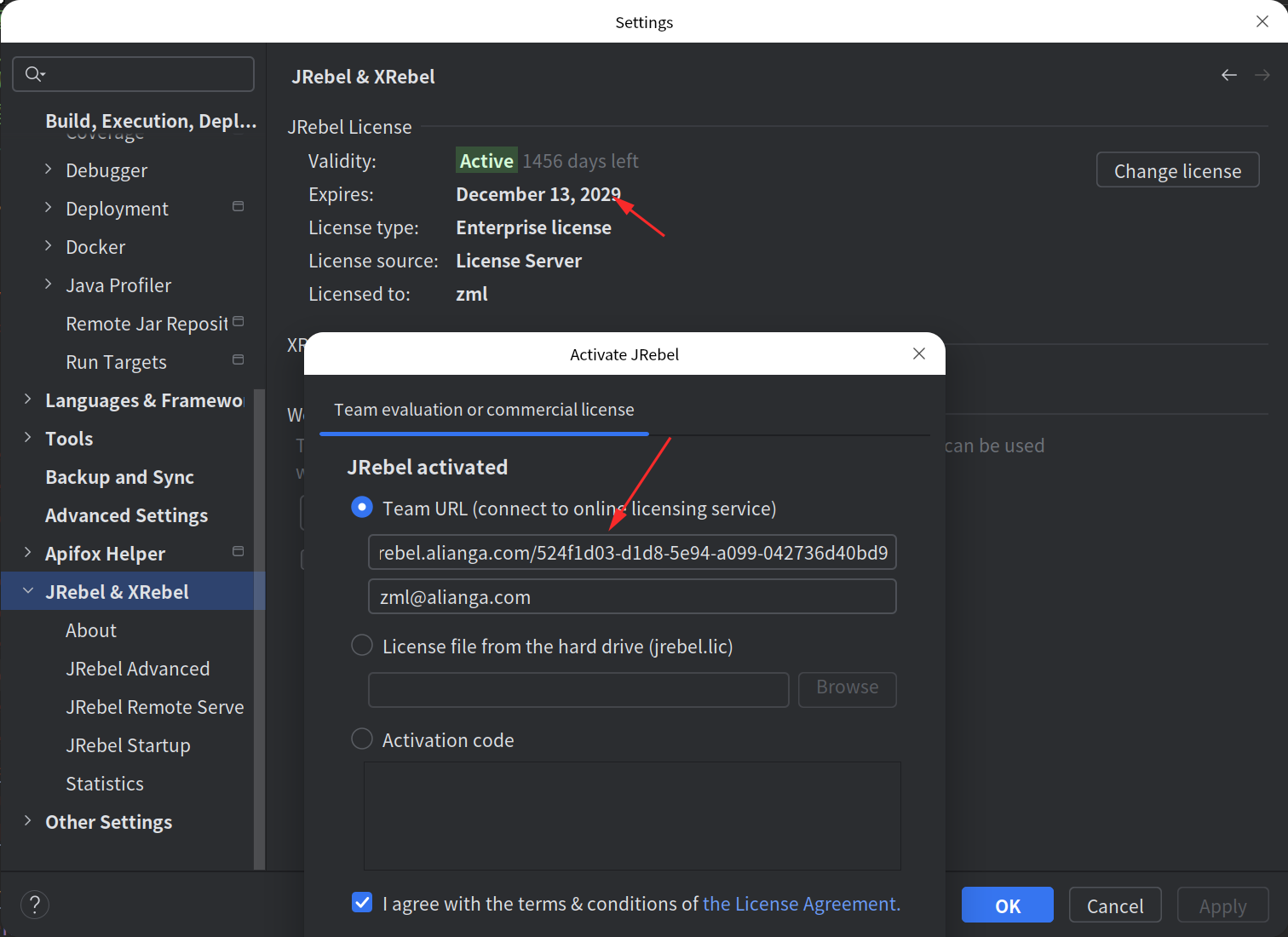
Task: Select the Team URL radio option
Action: 362,508
